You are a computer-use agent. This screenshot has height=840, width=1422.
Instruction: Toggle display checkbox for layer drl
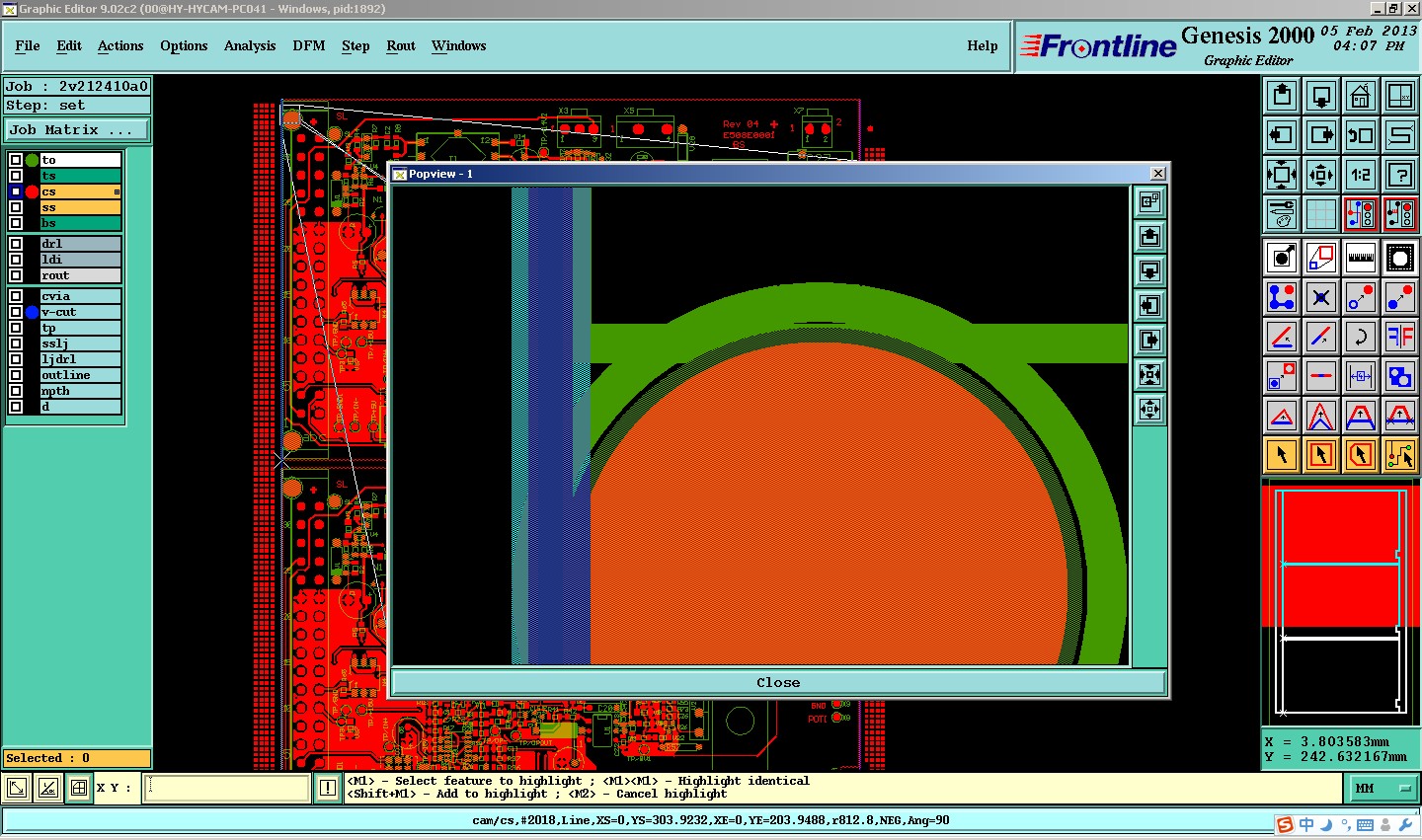click(x=16, y=244)
